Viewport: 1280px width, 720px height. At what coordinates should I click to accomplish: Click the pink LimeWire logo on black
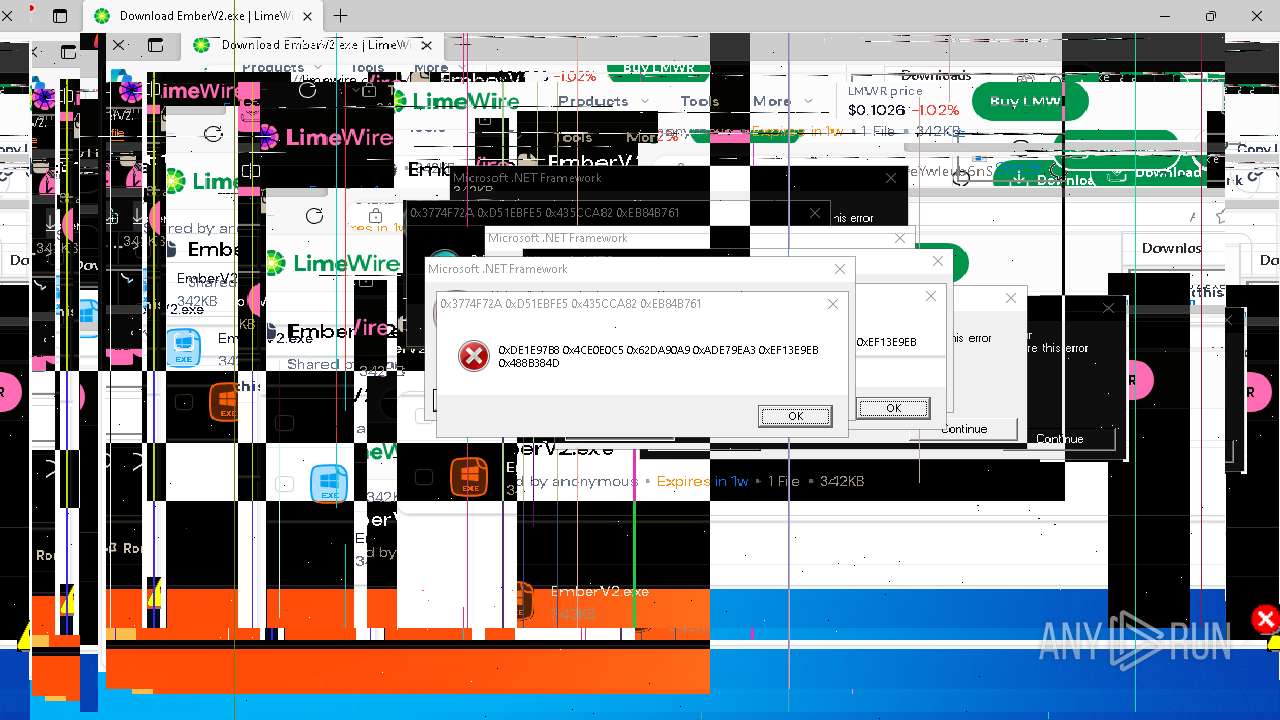(324, 138)
